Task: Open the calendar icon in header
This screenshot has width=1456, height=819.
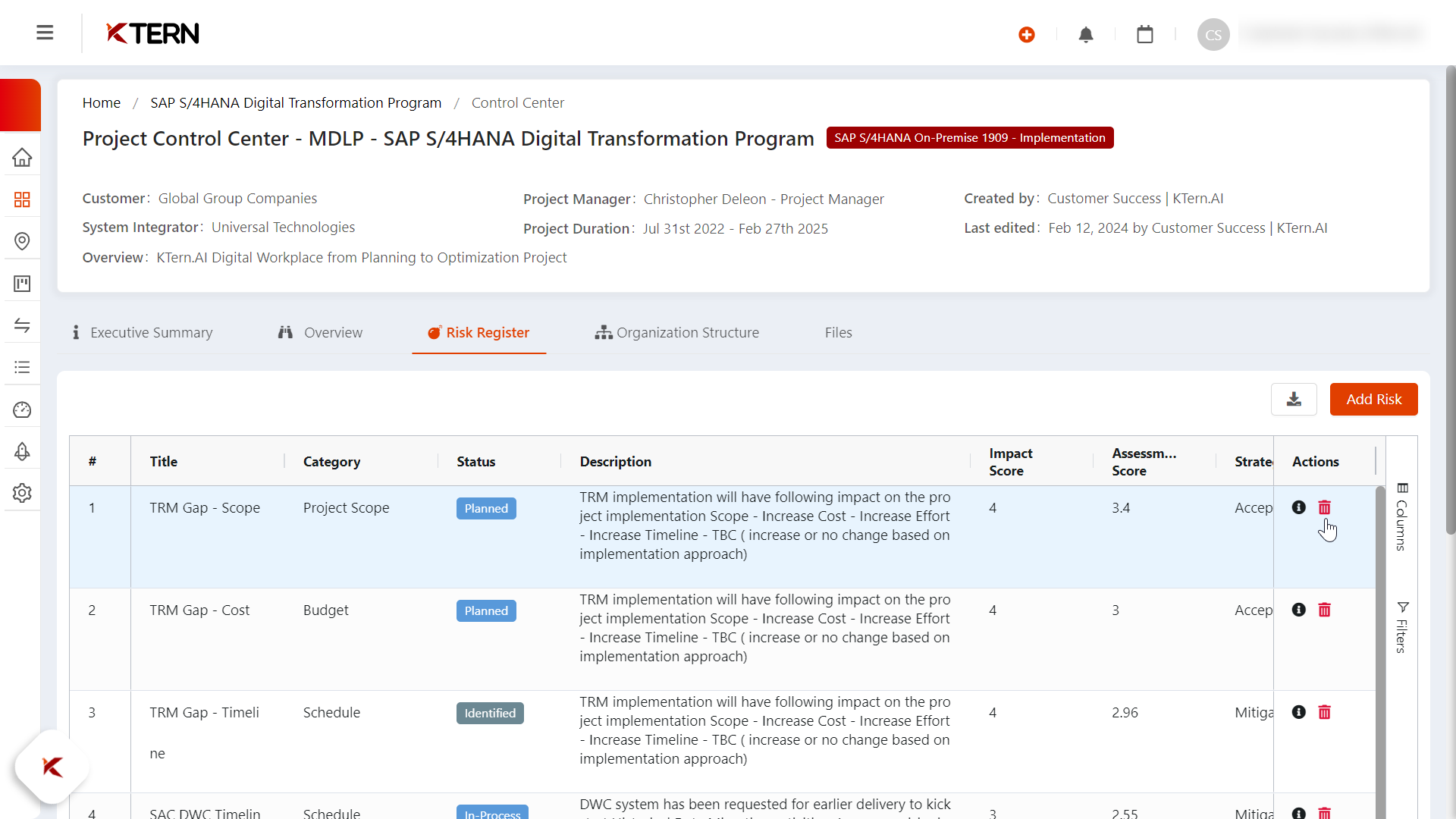Action: click(x=1145, y=35)
